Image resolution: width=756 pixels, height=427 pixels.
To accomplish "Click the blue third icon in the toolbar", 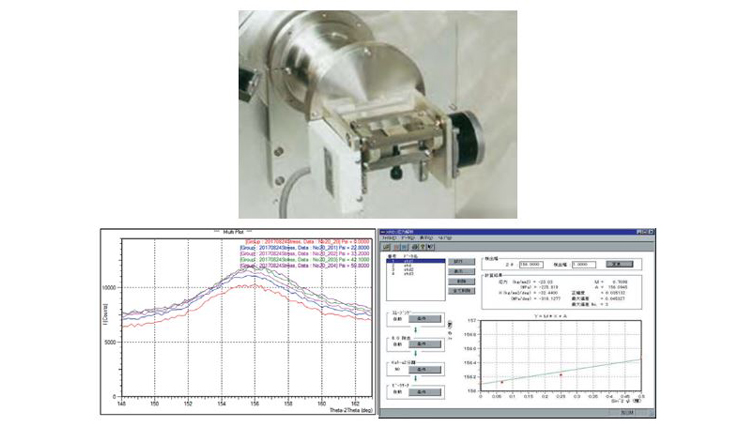I will pyautogui.click(x=406, y=245).
